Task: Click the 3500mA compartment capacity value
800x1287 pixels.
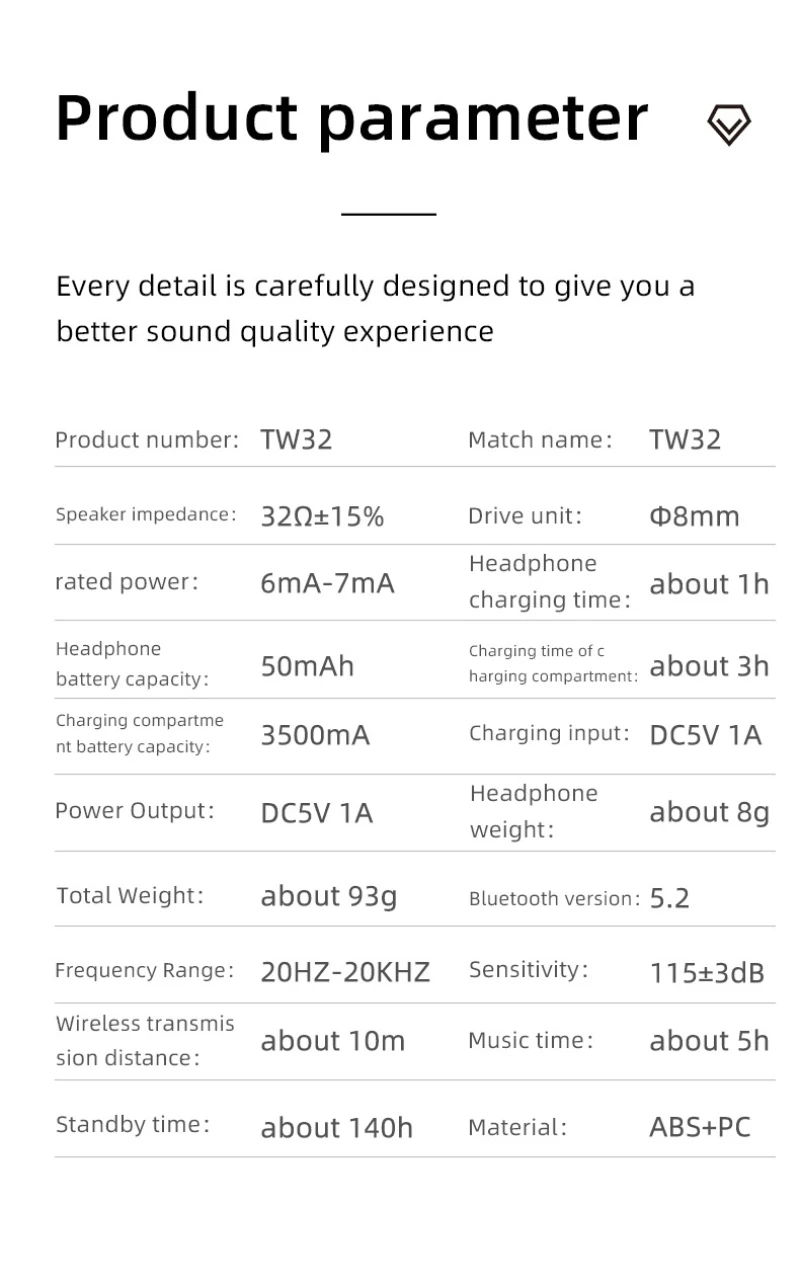Action: [315, 735]
